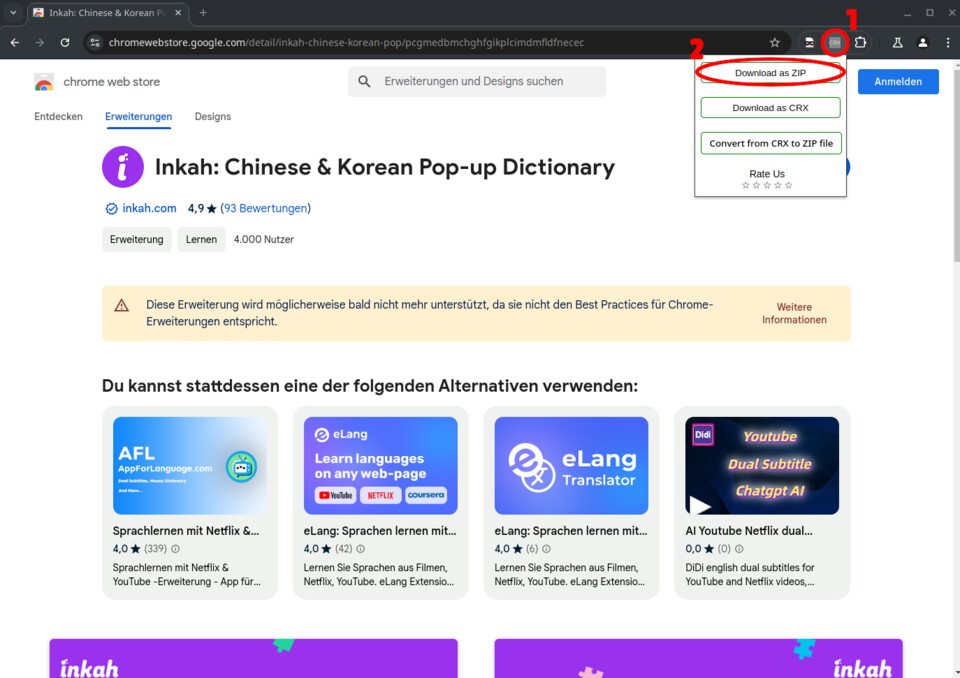The height and width of the screenshot is (678, 960).
Task: Reload the current page
Action: 65,43
